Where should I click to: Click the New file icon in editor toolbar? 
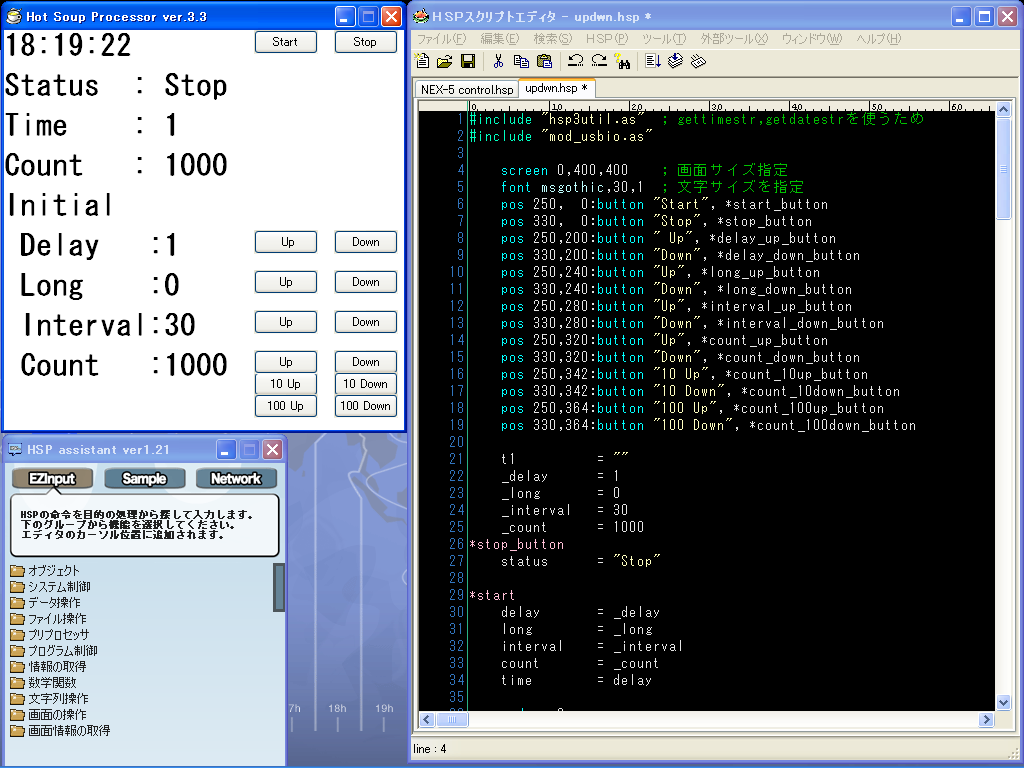[423, 62]
